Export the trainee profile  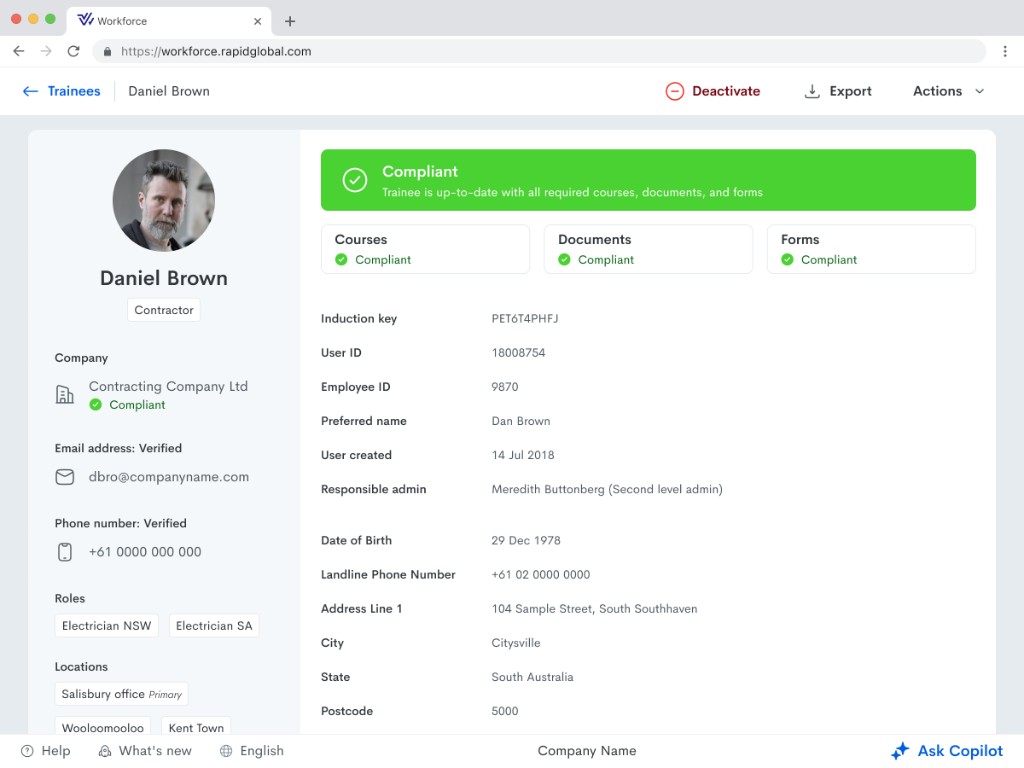click(x=838, y=91)
